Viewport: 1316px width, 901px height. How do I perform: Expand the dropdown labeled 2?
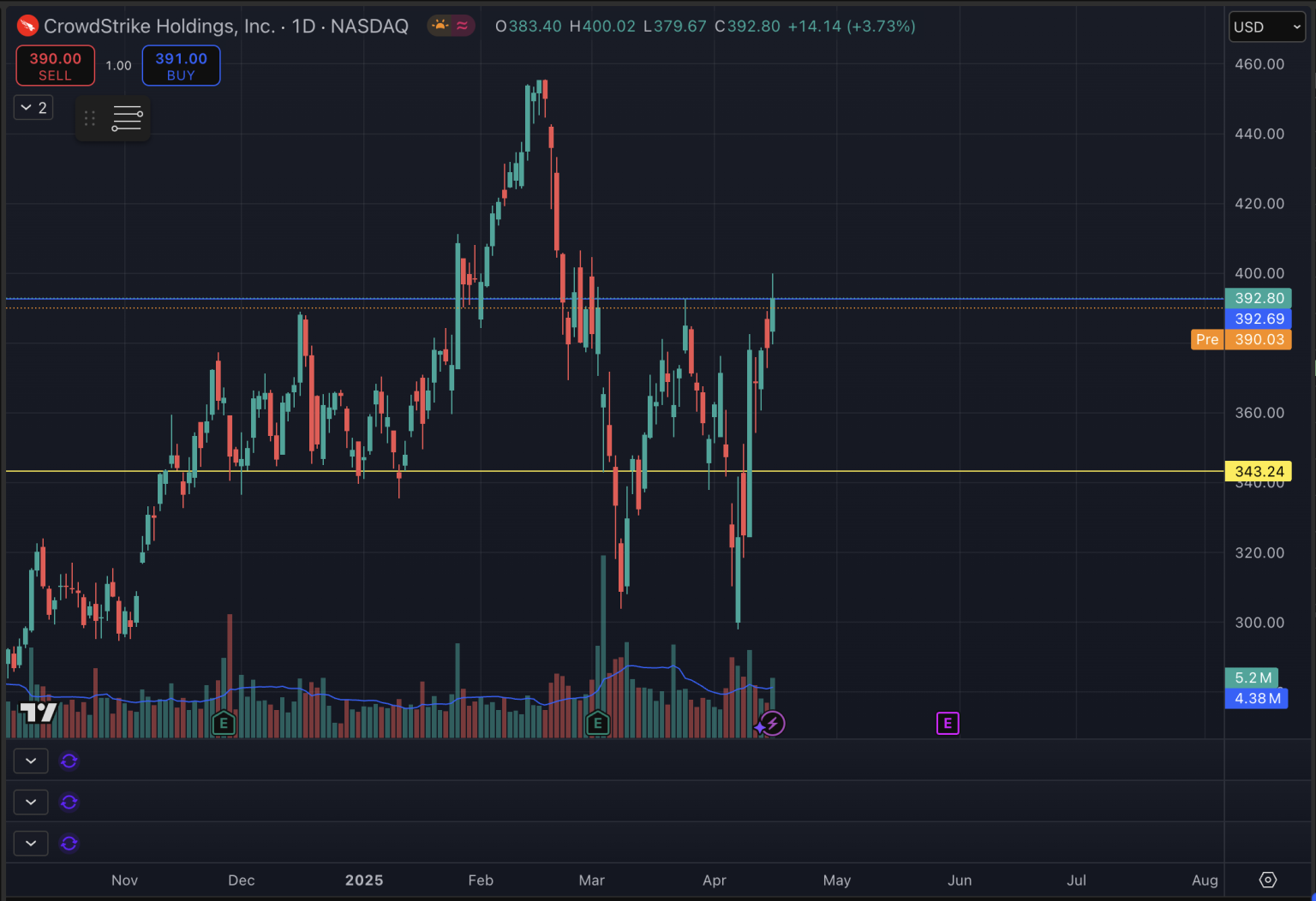pos(33,107)
